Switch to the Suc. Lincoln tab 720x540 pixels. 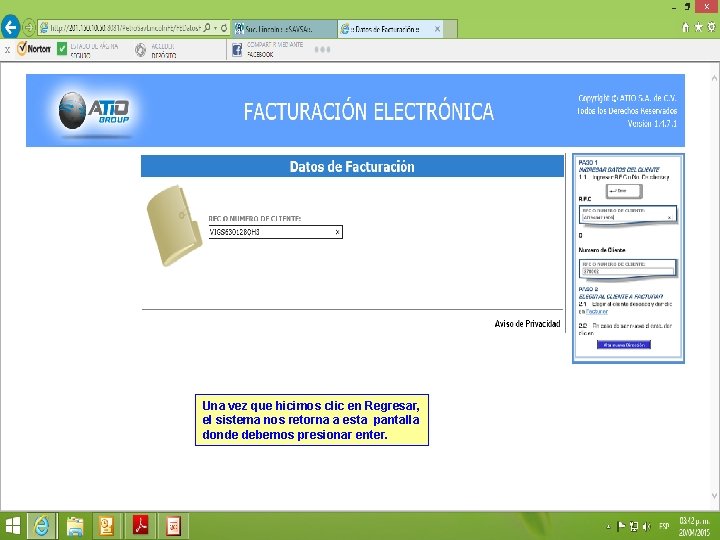click(284, 29)
